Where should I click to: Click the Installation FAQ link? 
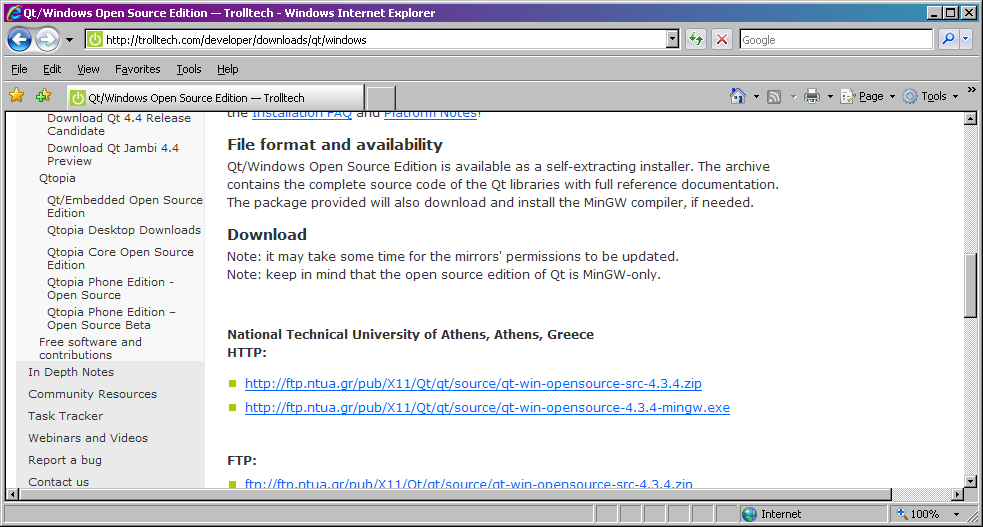(302, 113)
